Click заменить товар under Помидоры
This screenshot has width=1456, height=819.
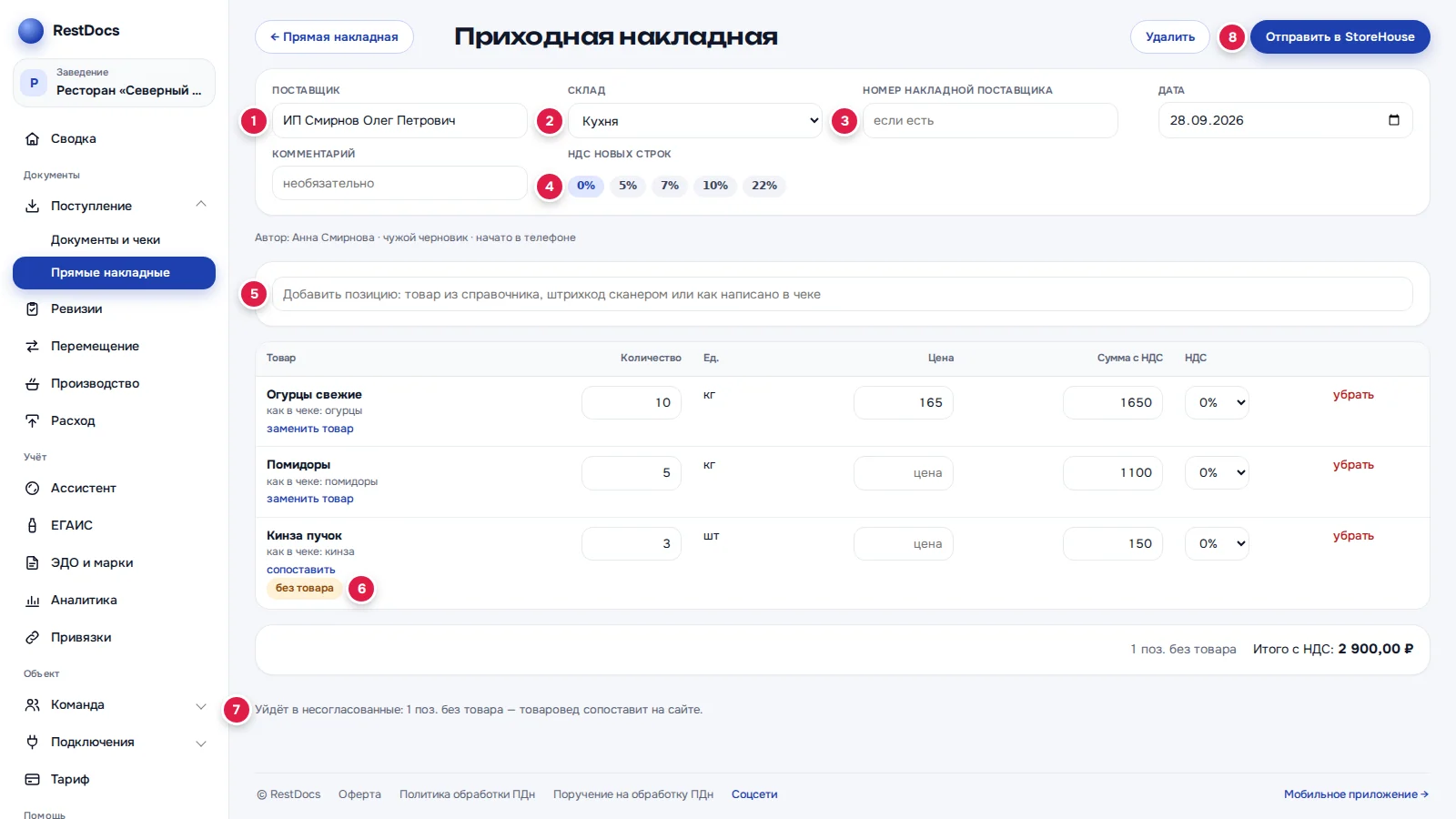310,500
